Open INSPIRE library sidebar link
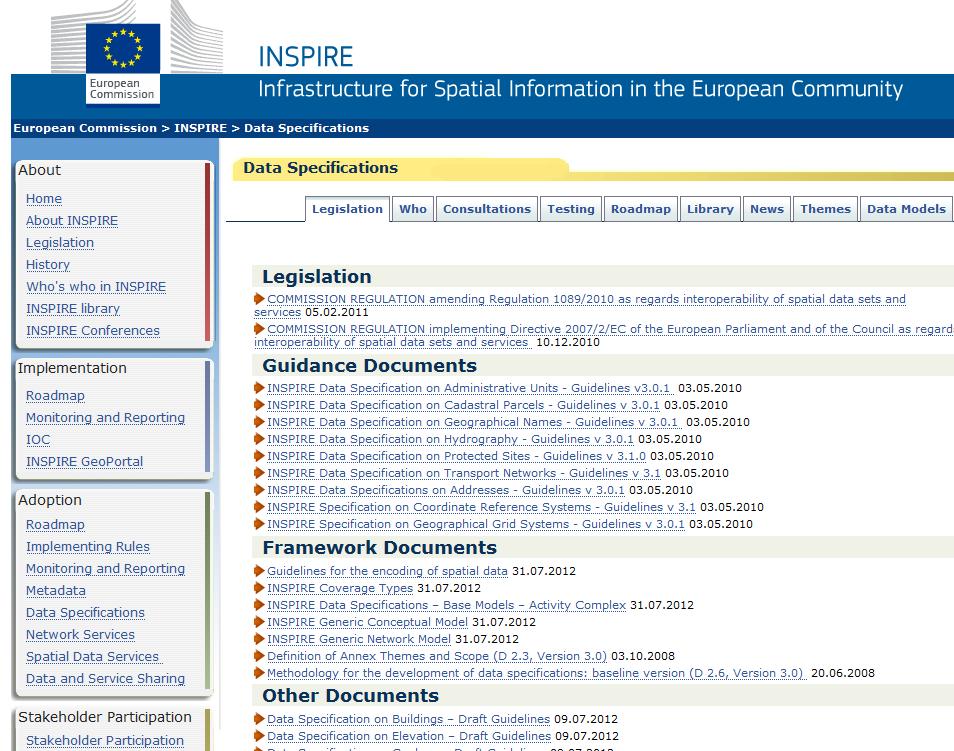Image resolution: width=954 pixels, height=751 pixels. click(73, 309)
